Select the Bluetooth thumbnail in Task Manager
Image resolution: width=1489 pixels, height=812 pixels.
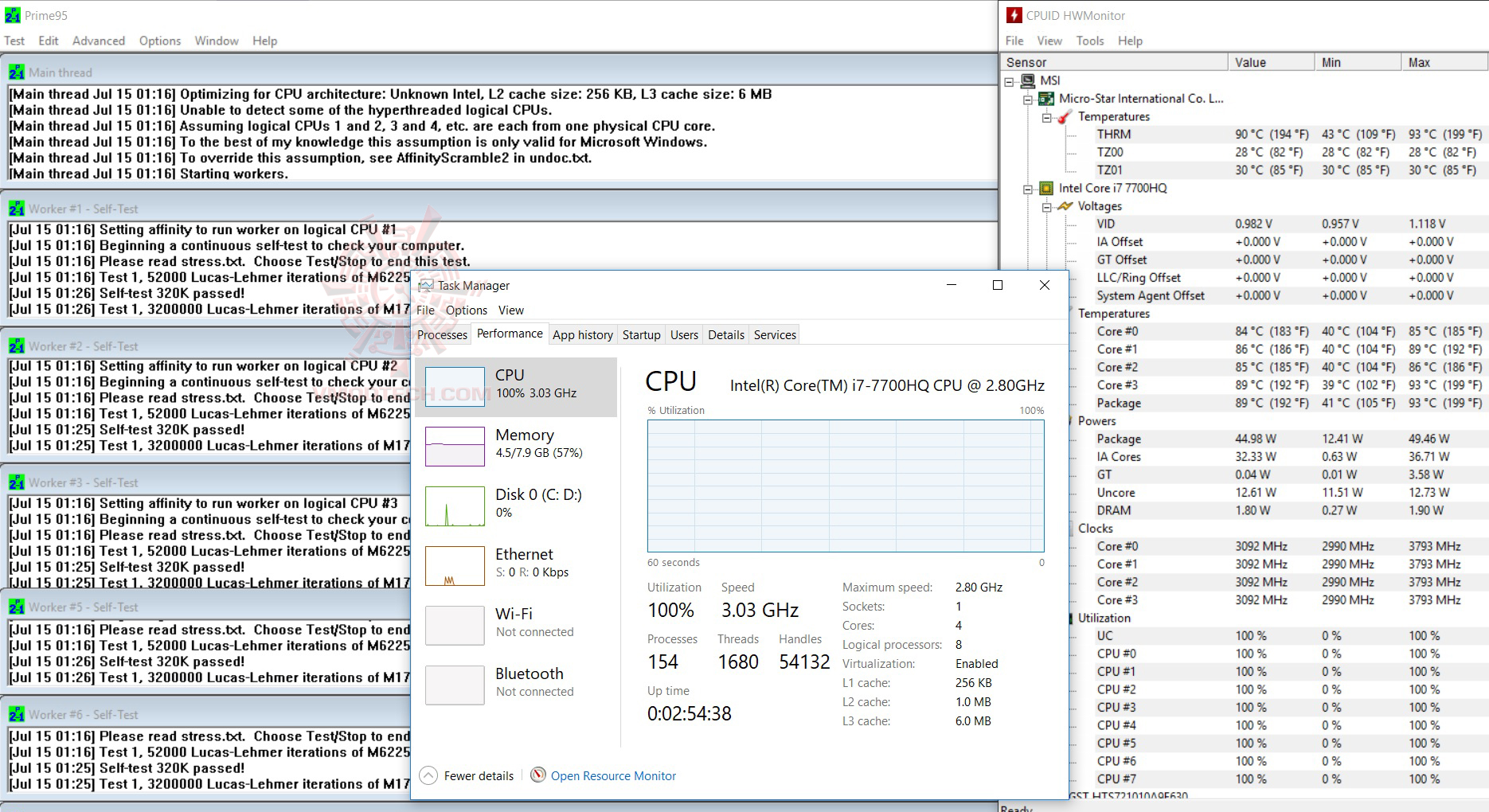(x=455, y=685)
